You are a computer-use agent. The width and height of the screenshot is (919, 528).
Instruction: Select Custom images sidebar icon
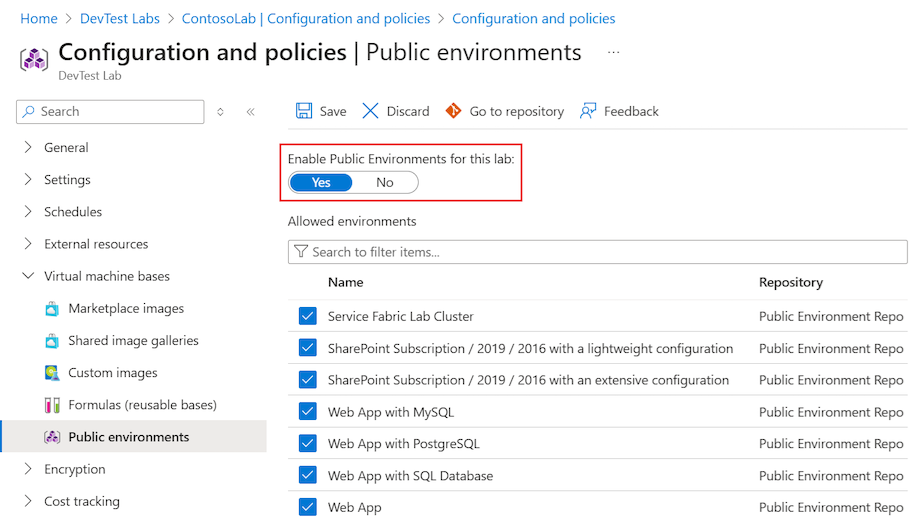(52, 373)
